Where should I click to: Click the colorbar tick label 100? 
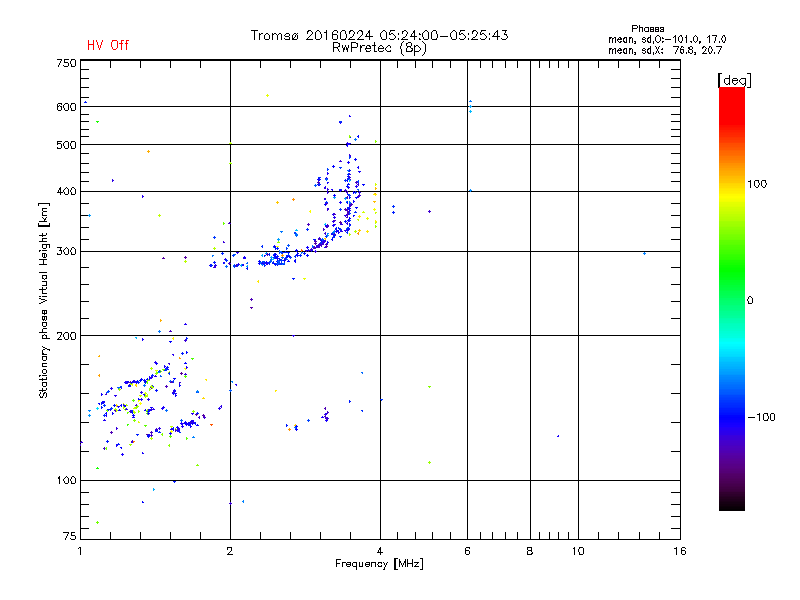click(757, 184)
